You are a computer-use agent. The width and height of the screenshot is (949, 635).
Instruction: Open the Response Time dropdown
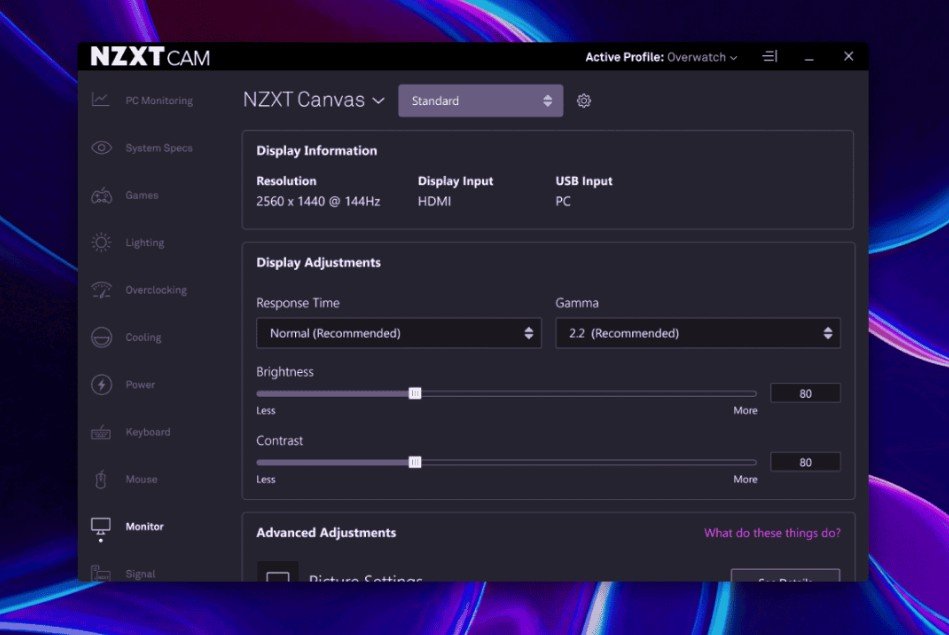399,333
